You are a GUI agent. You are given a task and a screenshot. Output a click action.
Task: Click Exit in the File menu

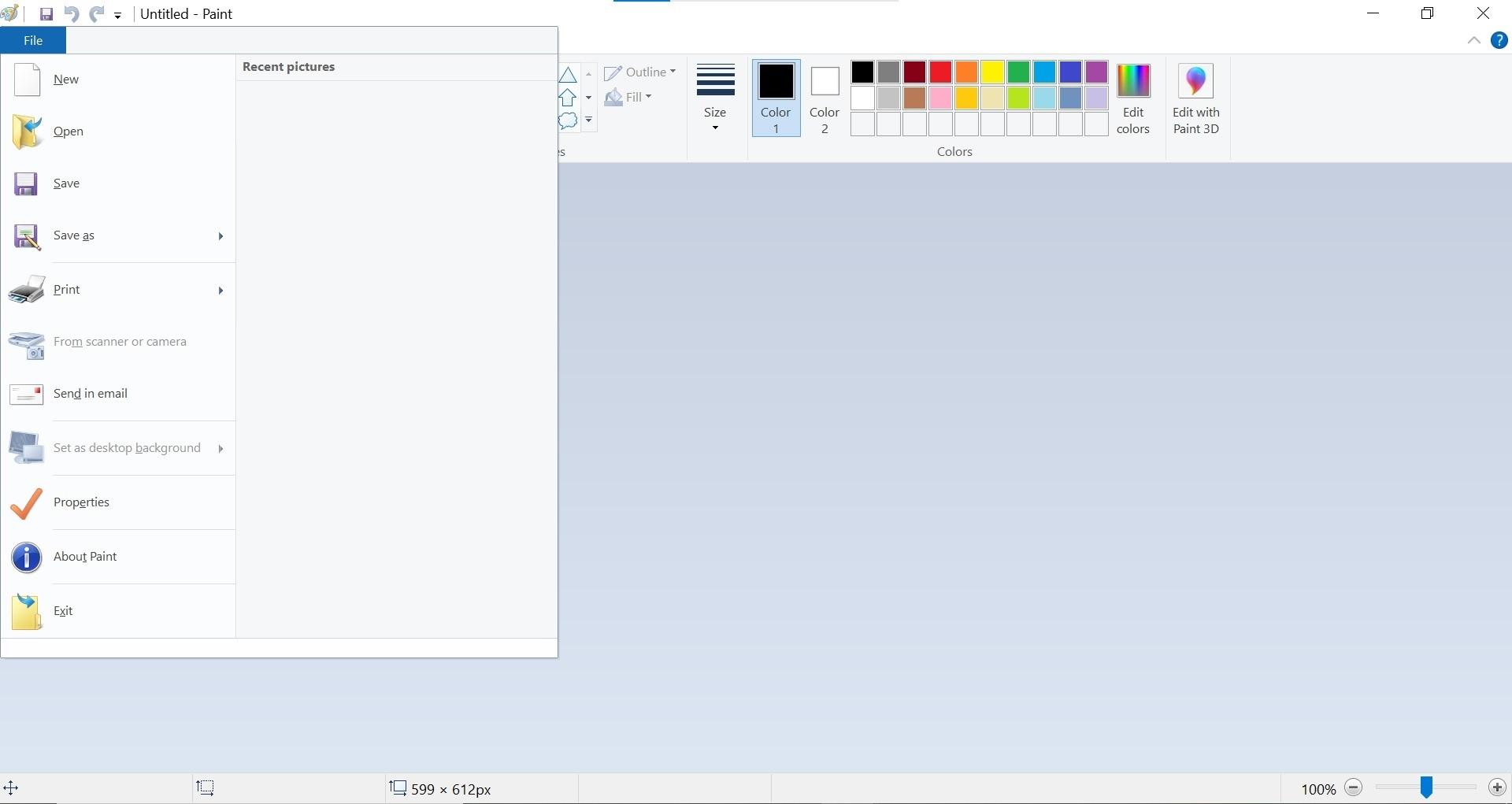118,611
